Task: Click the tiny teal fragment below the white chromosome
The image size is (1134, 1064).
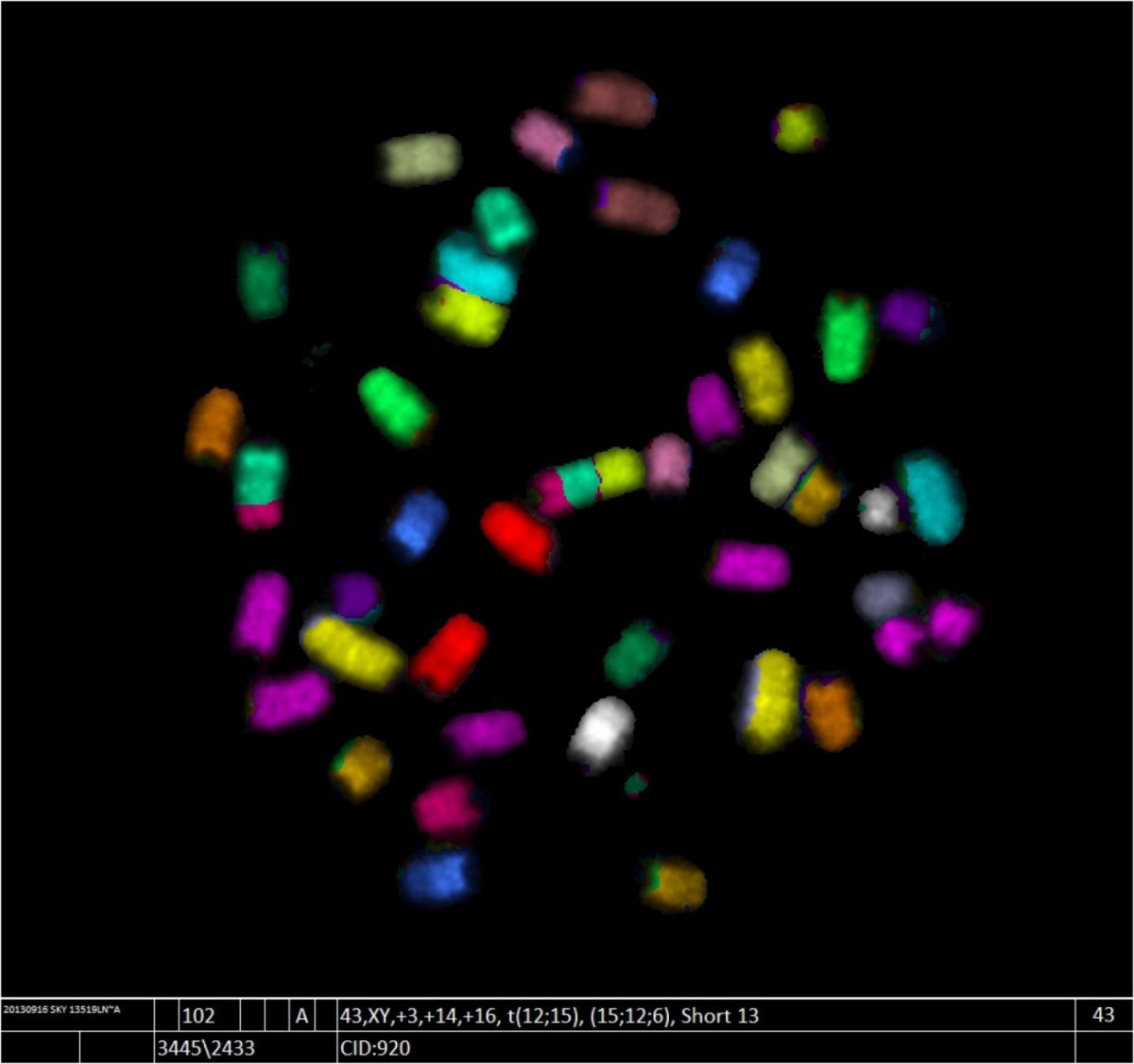Action: [x=637, y=782]
